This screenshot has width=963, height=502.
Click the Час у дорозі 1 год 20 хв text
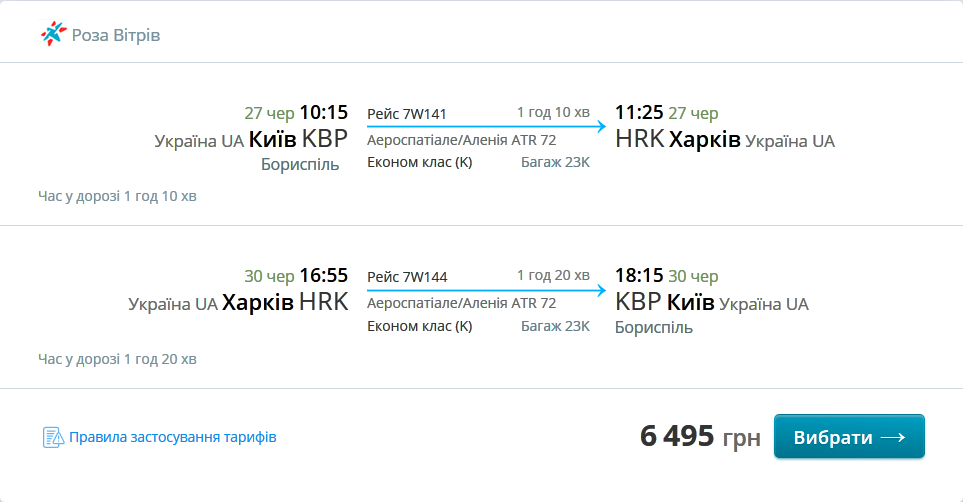pyautogui.click(x=117, y=358)
